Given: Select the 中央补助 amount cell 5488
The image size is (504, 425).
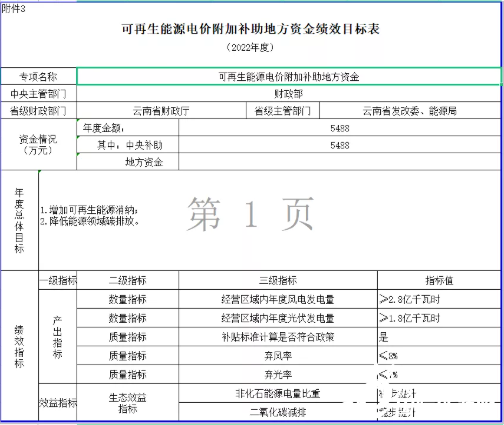Looking at the screenshot, I should [x=339, y=145].
